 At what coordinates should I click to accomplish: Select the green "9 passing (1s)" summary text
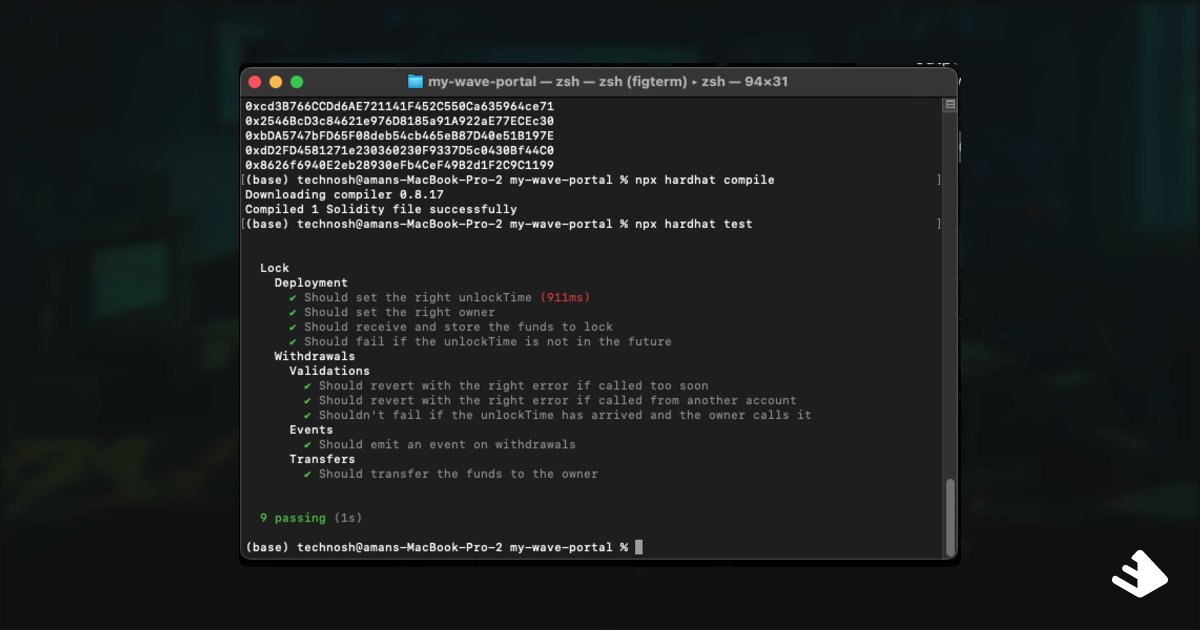click(312, 517)
